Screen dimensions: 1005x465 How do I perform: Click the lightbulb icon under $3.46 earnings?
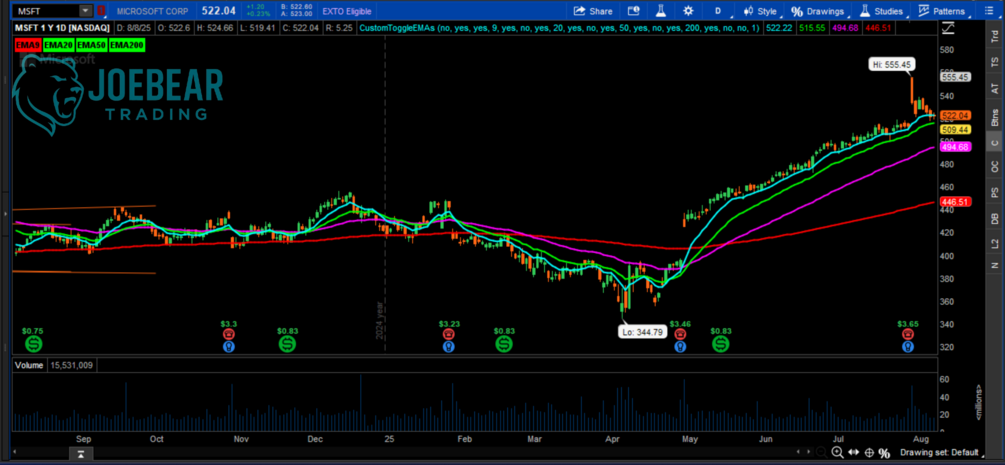680,346
